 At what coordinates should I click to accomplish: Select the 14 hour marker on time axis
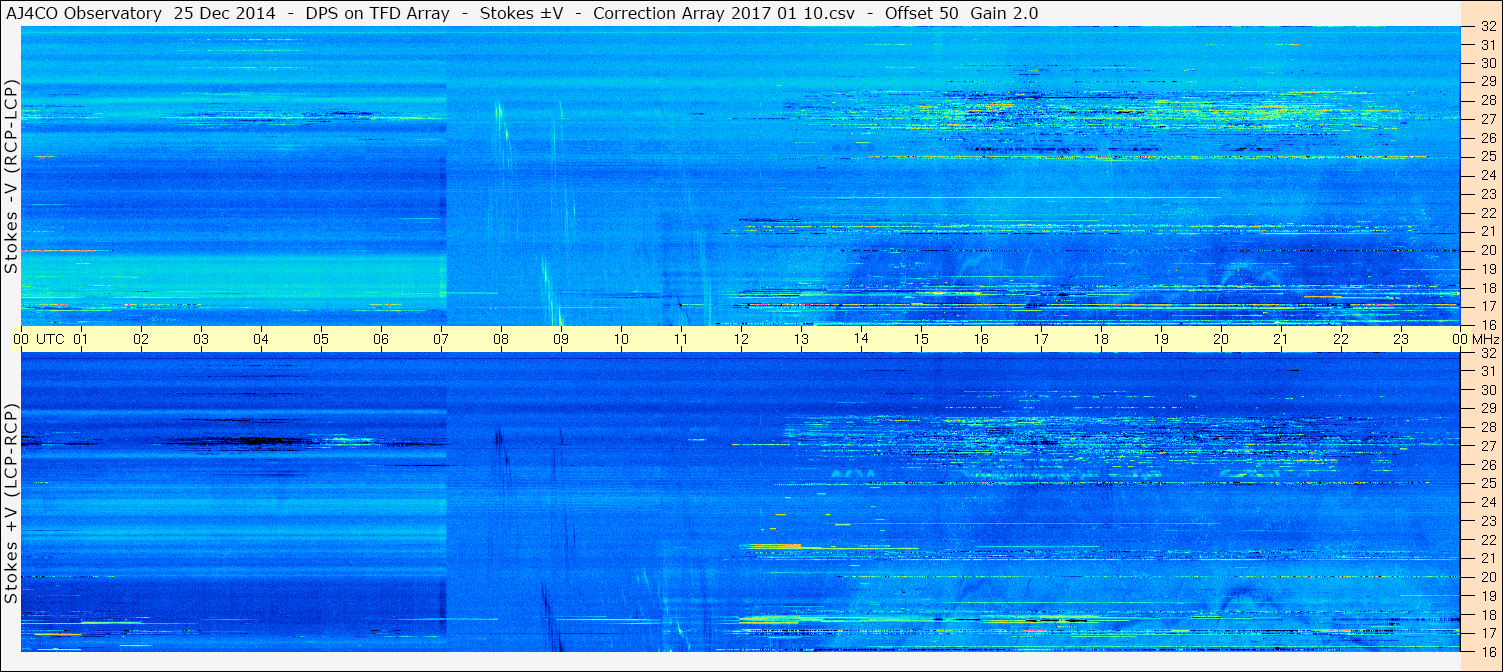[861, 339]
